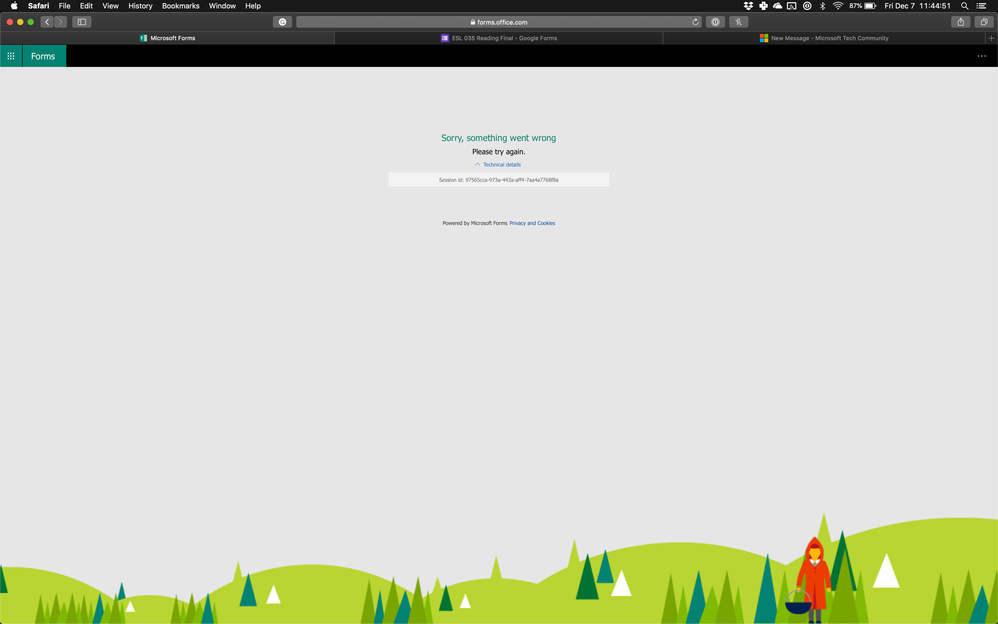Click the Forms logo in the header
Screen dimensions: 998x624
click(42, 56)
